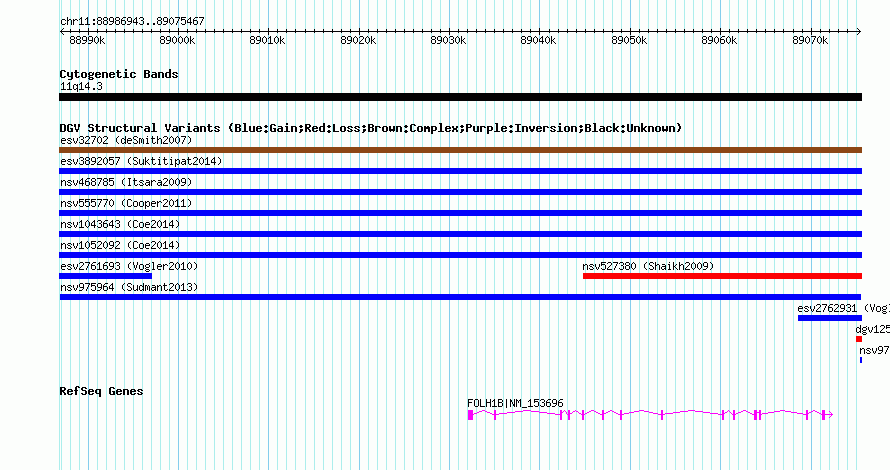Click the nsv1052092 blue gain bar
The image size is (890, 470).
click(460, 255)
